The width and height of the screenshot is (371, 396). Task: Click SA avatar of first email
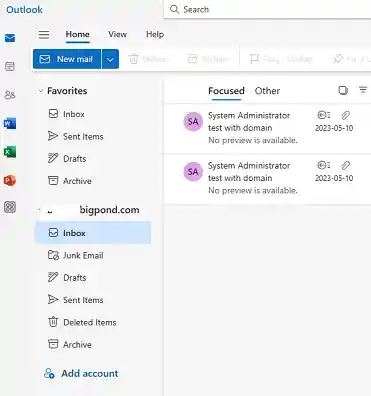point(193,121)
